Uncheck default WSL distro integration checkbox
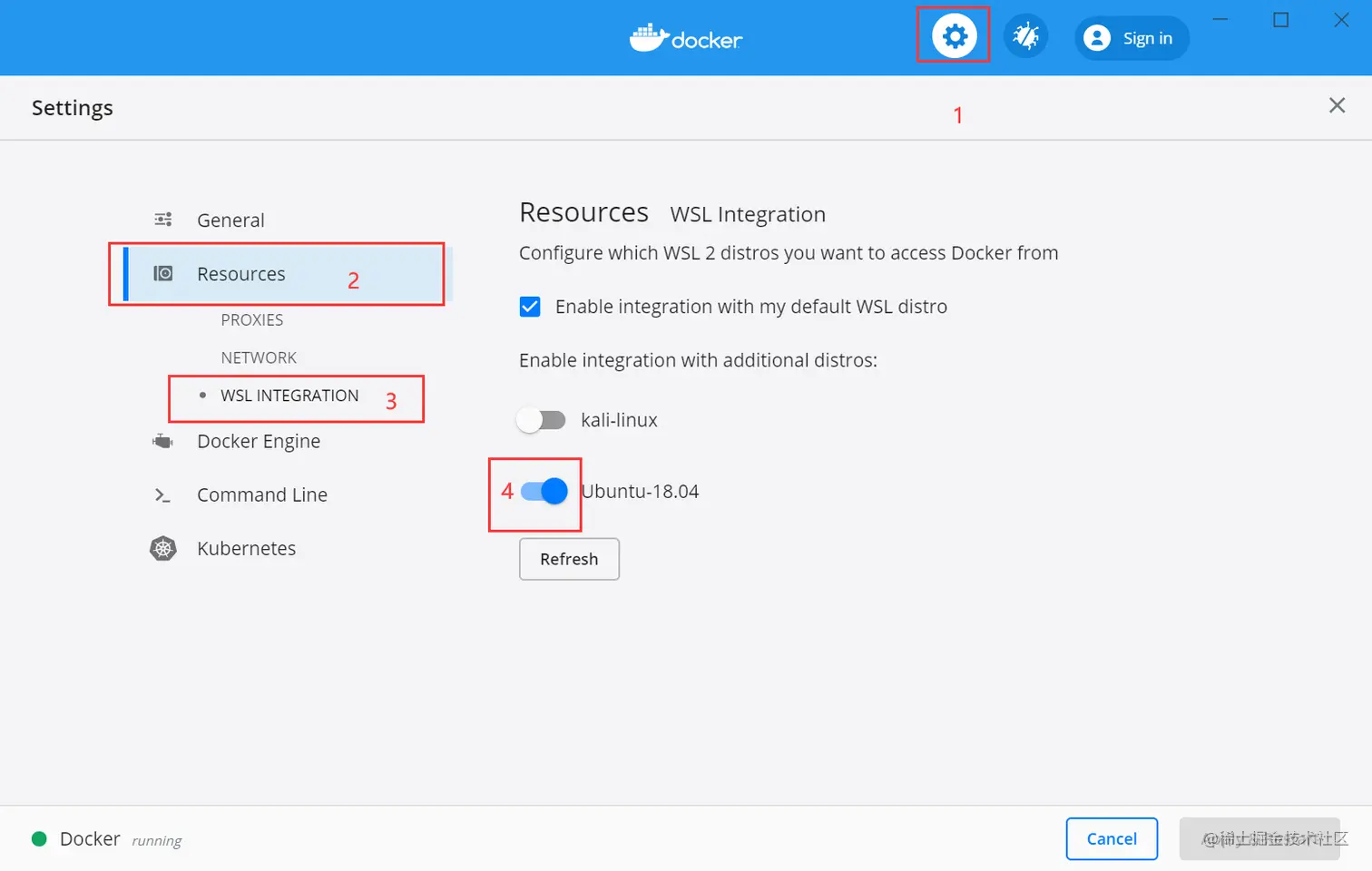This screenshot has width=1372, height=871. pos(530,307)
